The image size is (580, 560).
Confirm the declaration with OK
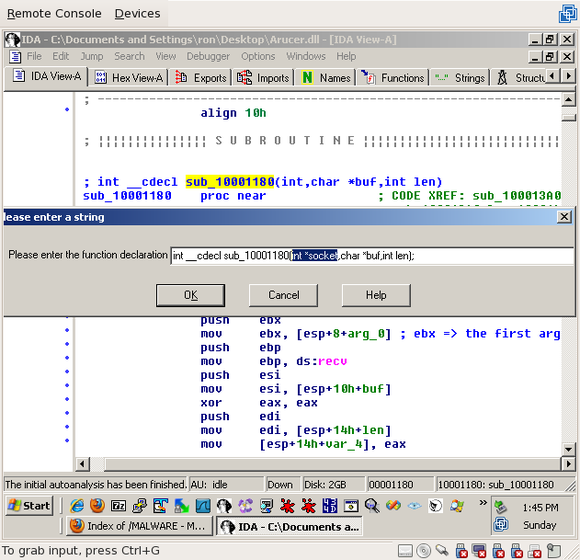pyautogui.click(x=190, y=295)
